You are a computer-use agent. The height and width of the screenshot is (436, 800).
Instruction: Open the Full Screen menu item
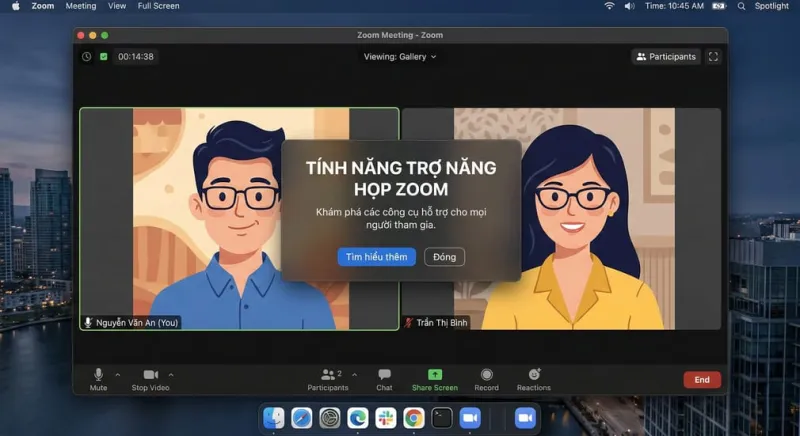[x=159, y=6]
